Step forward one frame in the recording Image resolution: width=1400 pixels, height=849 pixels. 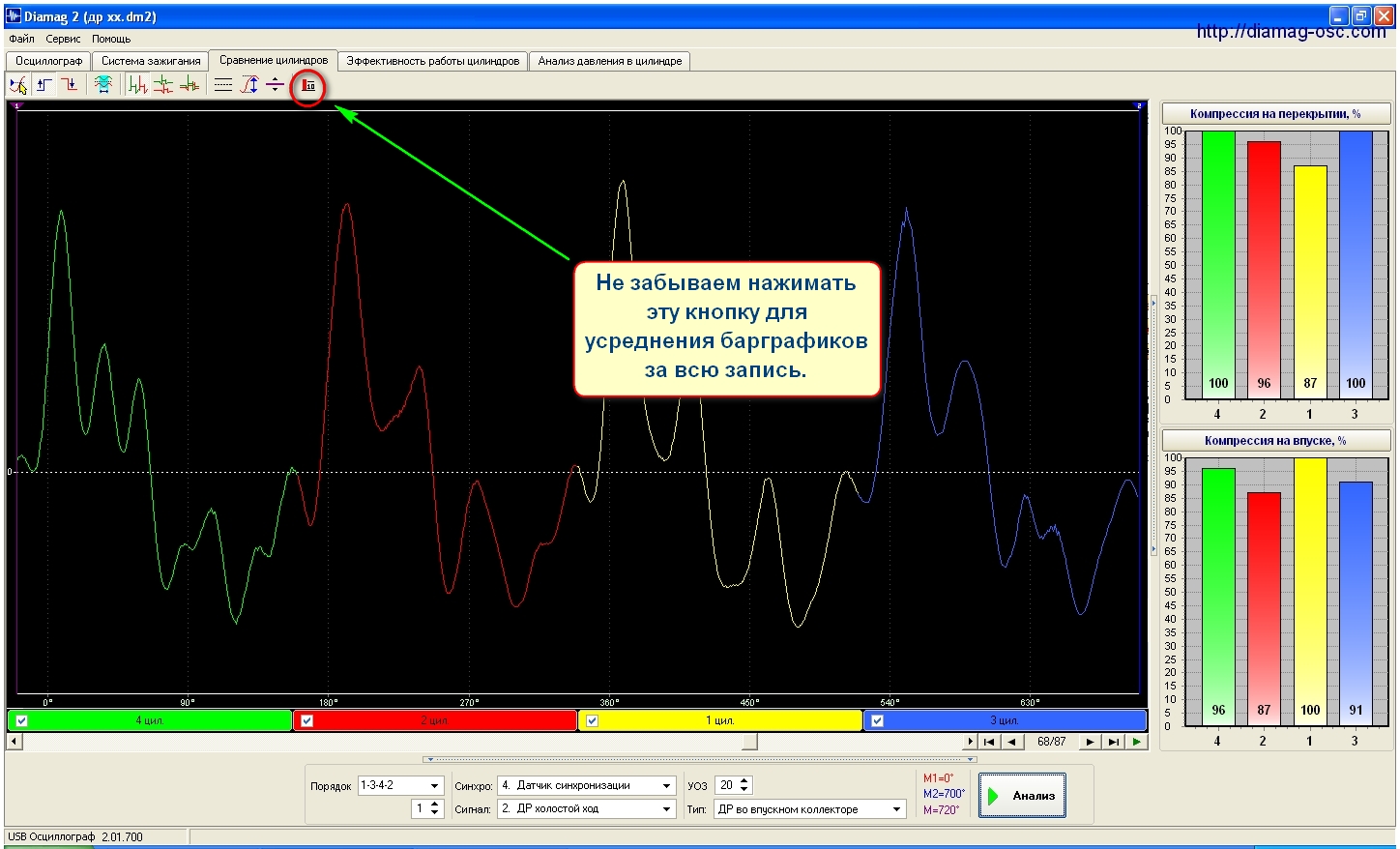(x=1090, y=742)
